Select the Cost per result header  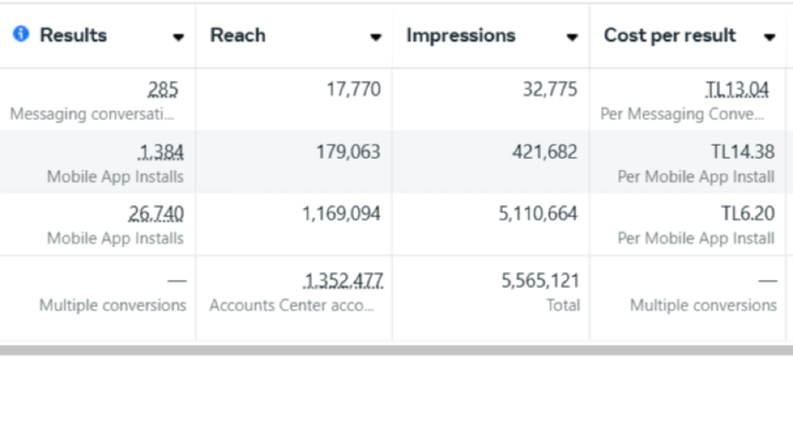click(x=670, y=35)
